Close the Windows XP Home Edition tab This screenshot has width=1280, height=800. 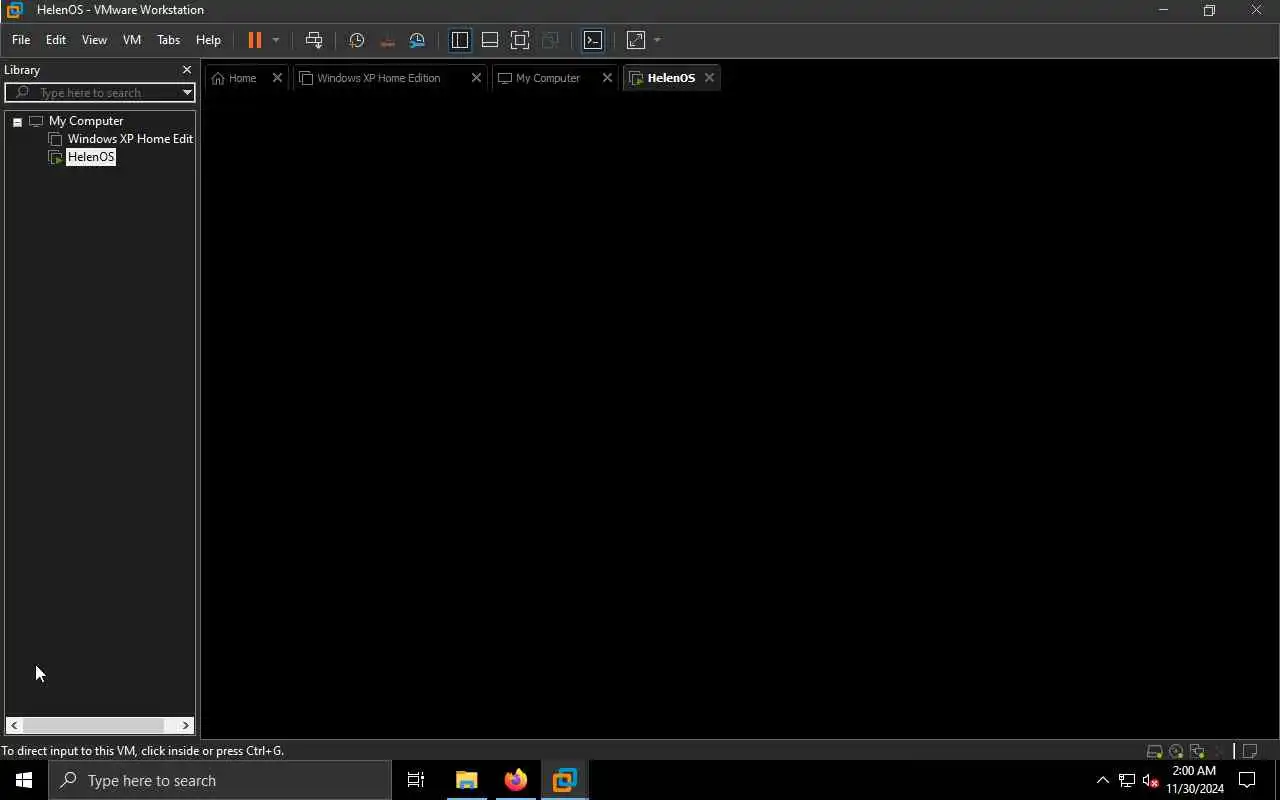tap(476, 78)
